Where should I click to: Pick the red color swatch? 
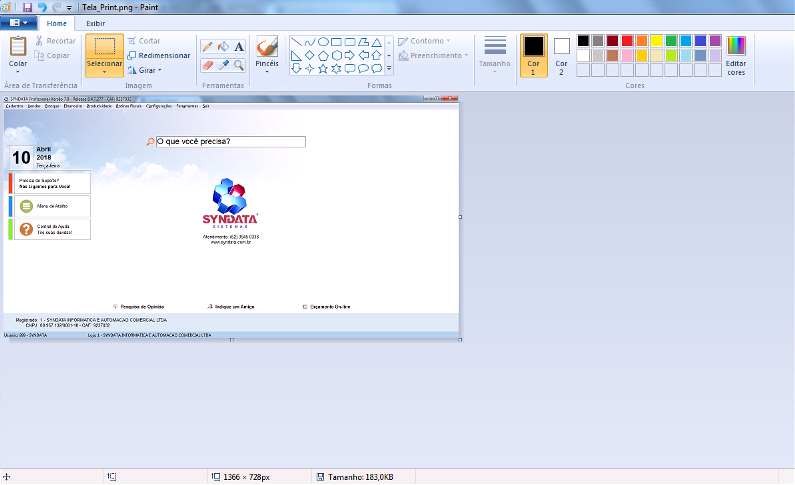(627, 41)
